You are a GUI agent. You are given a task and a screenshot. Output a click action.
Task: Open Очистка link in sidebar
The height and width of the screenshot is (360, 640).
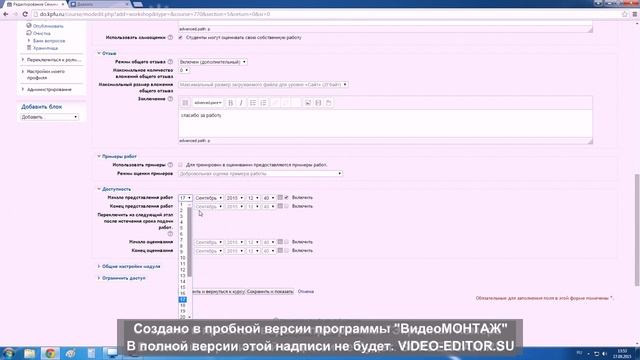42,33
